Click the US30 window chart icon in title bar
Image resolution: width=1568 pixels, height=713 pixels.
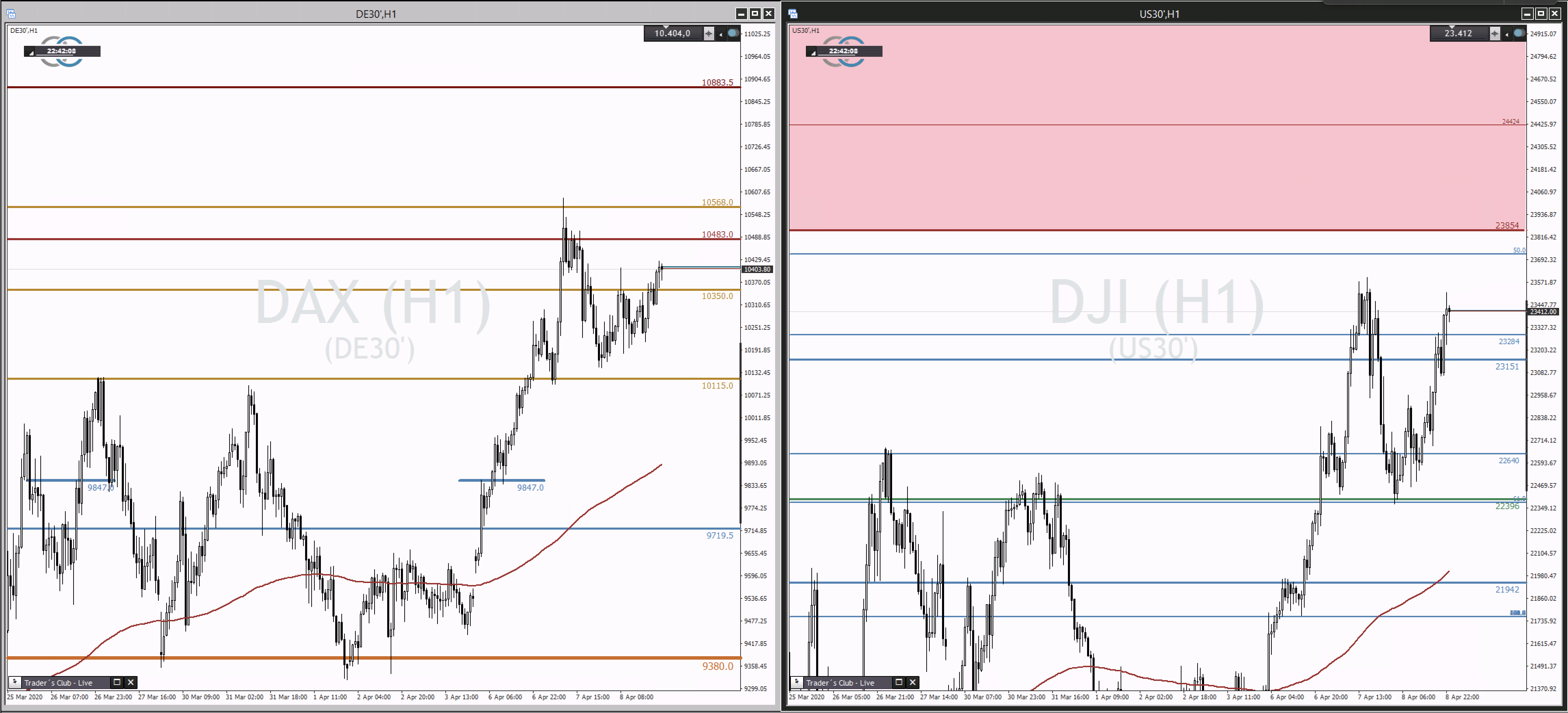[x=793, y=13]
